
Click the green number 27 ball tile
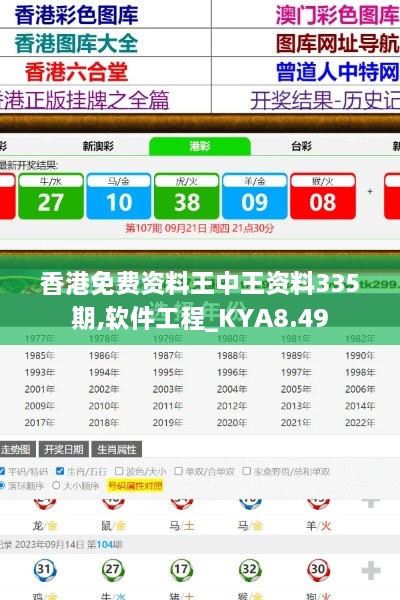[51, 196]
